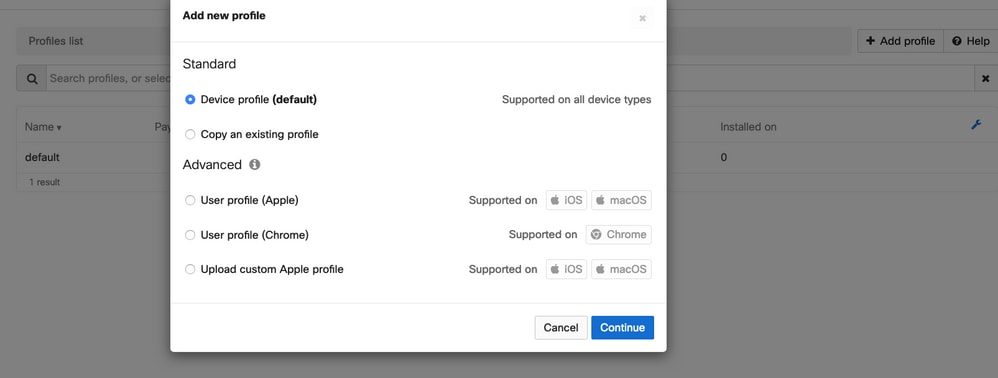The image size is (998, 378).
Task: Click the search magnifier icon
Action: point(31,79)
